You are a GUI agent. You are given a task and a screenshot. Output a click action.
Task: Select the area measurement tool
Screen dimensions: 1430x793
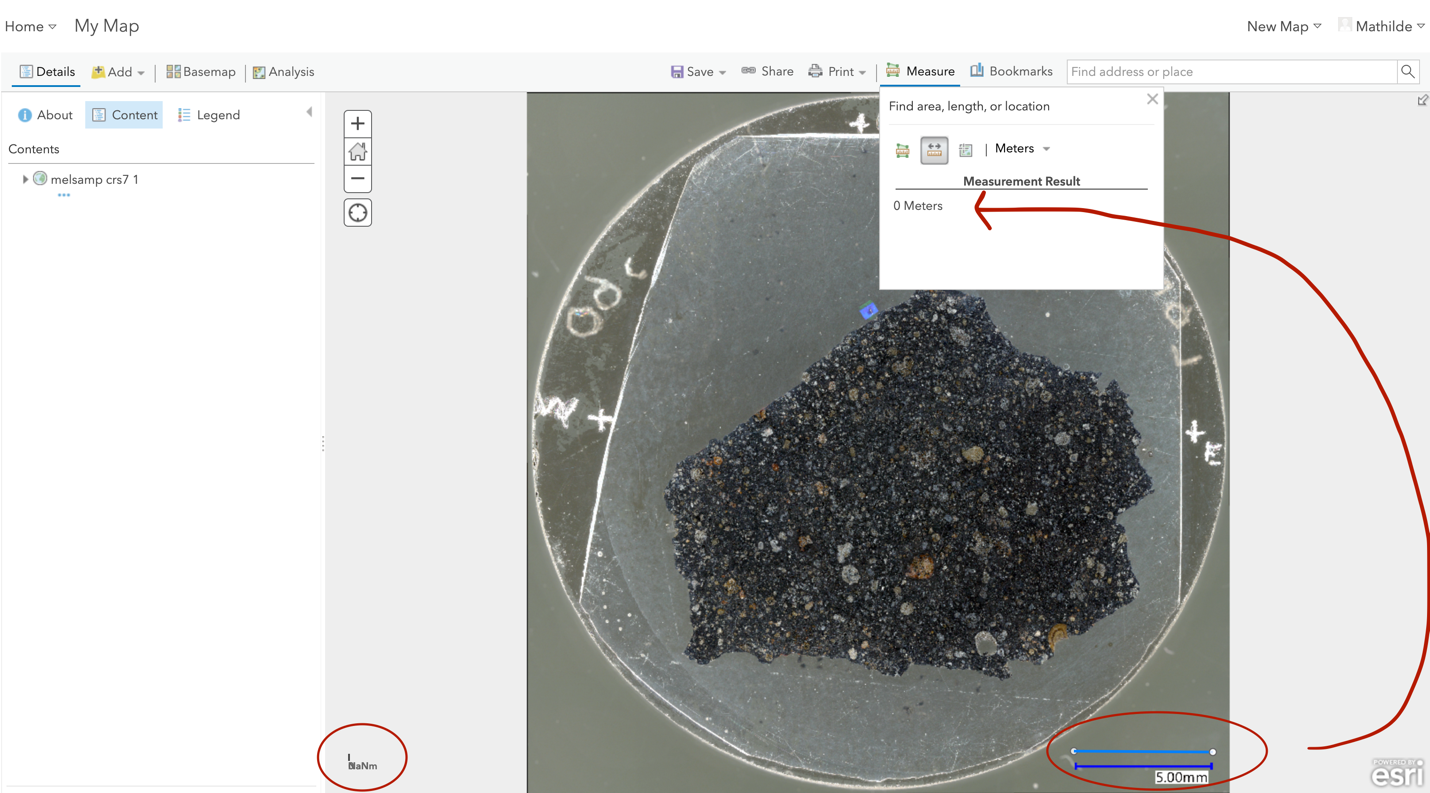click(902, 149)
